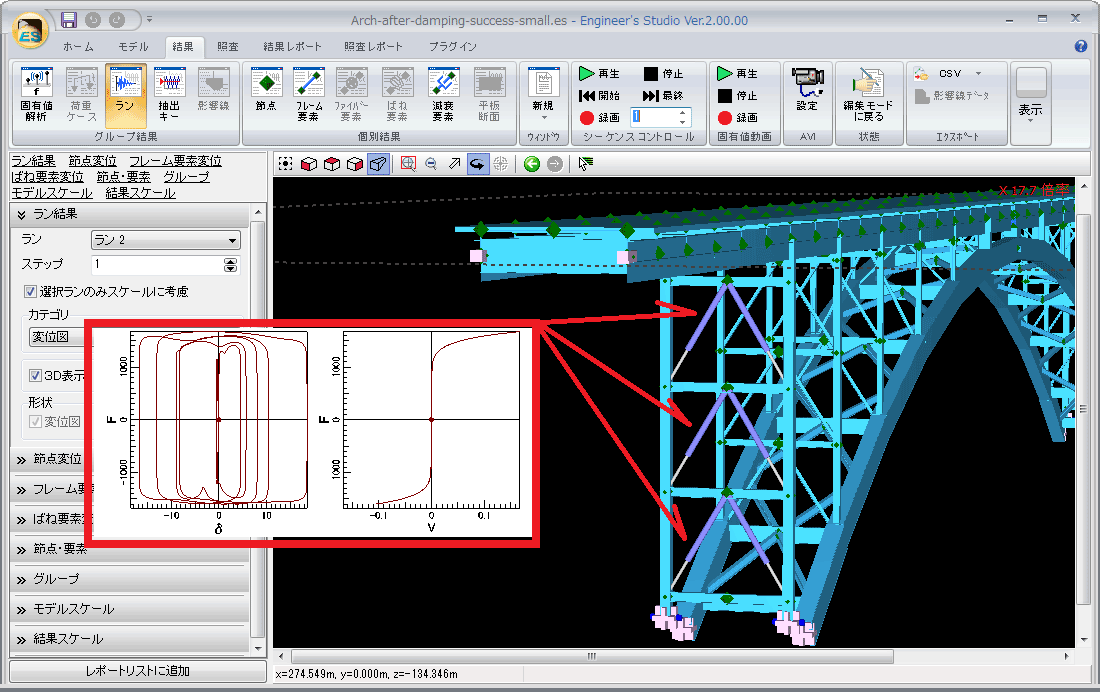Click the 節点・要素 link

tap(123, 177)
